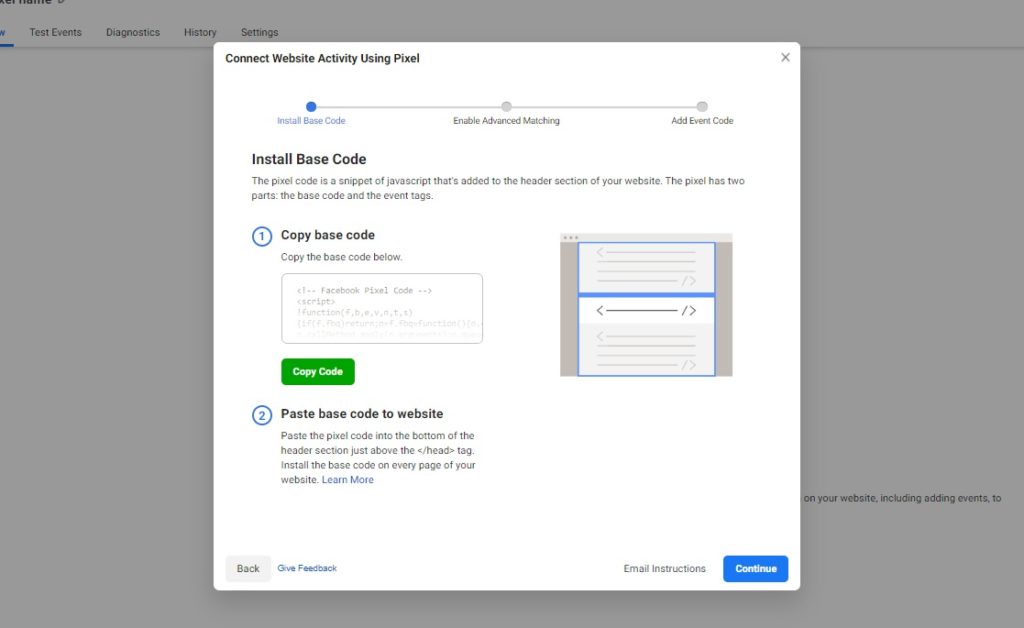1024x628 pixels.
Task: Open the Diagnostics tab
Action: click(132, 32)
